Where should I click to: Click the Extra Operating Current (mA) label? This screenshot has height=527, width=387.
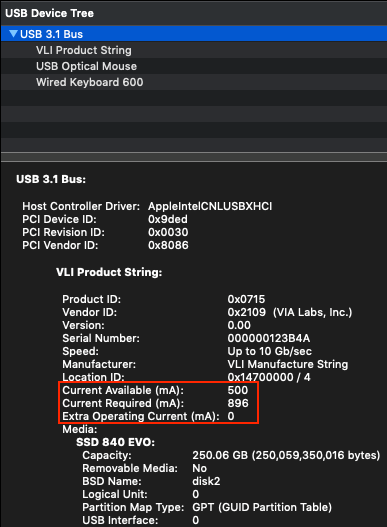[x=141, y=416]
